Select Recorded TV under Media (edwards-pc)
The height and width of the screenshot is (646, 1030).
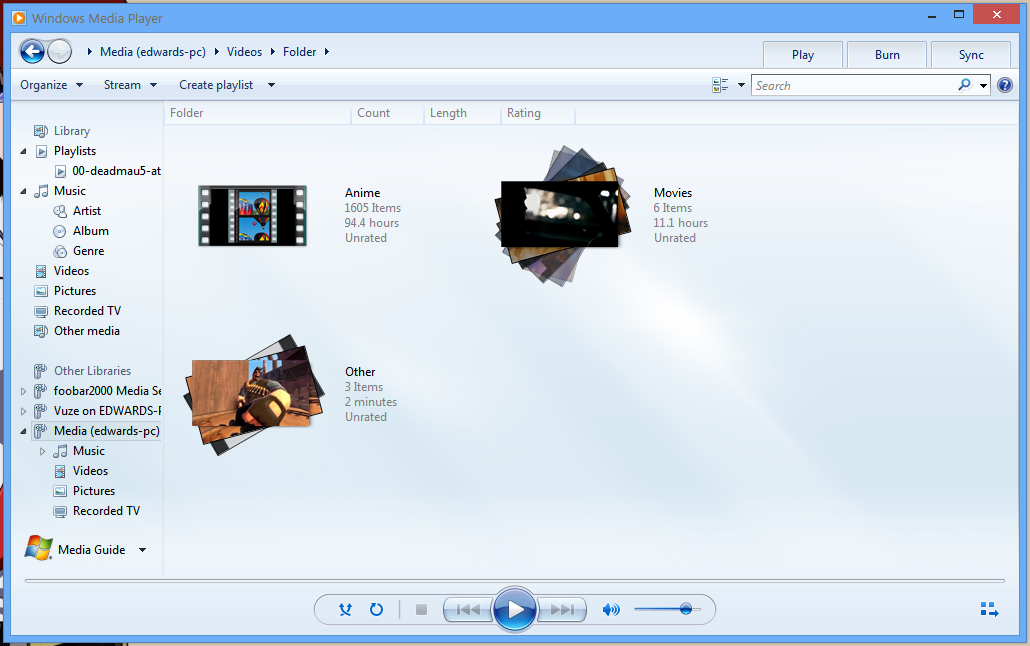pos(106,511)
